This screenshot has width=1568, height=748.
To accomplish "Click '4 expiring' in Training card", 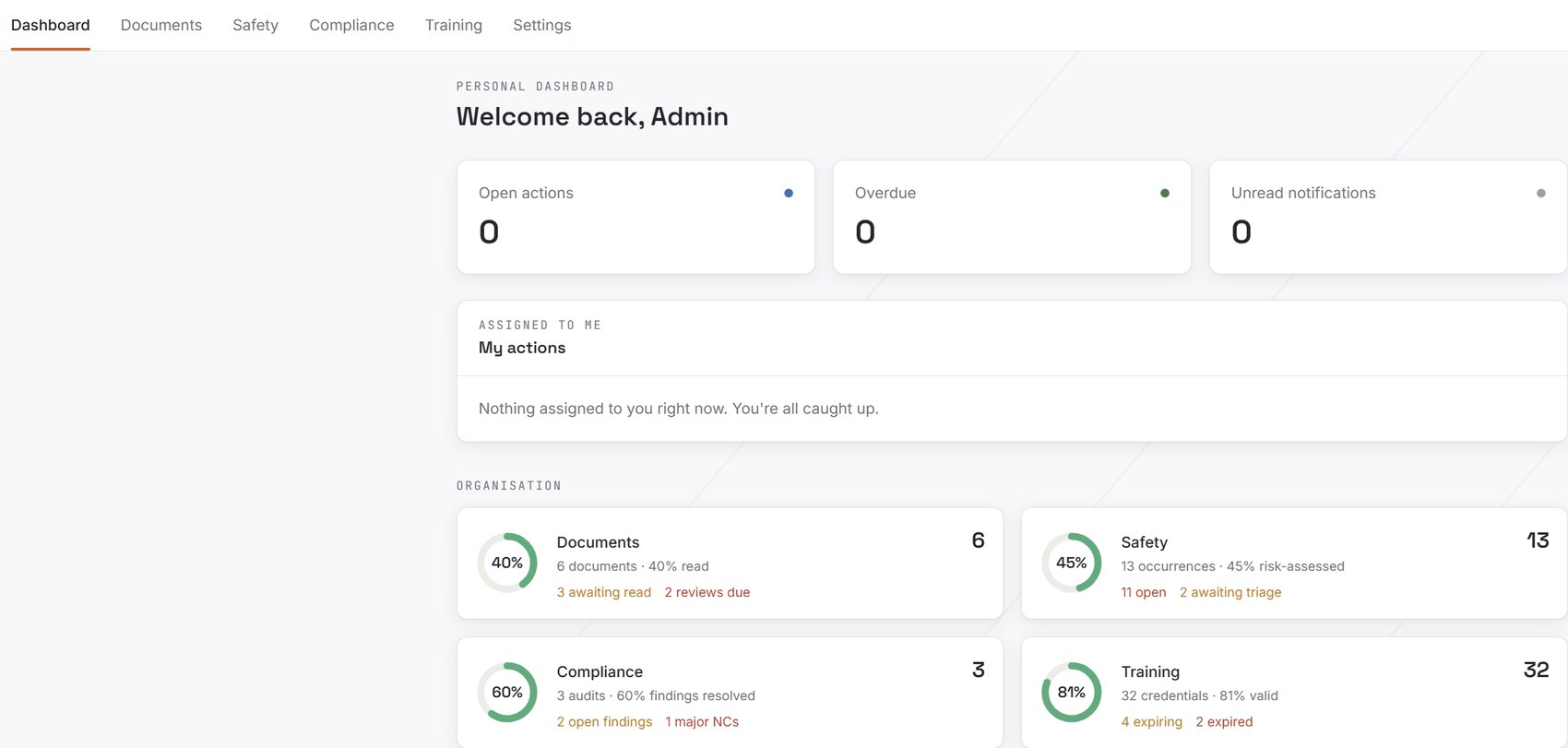I will tap(1152, 721).
